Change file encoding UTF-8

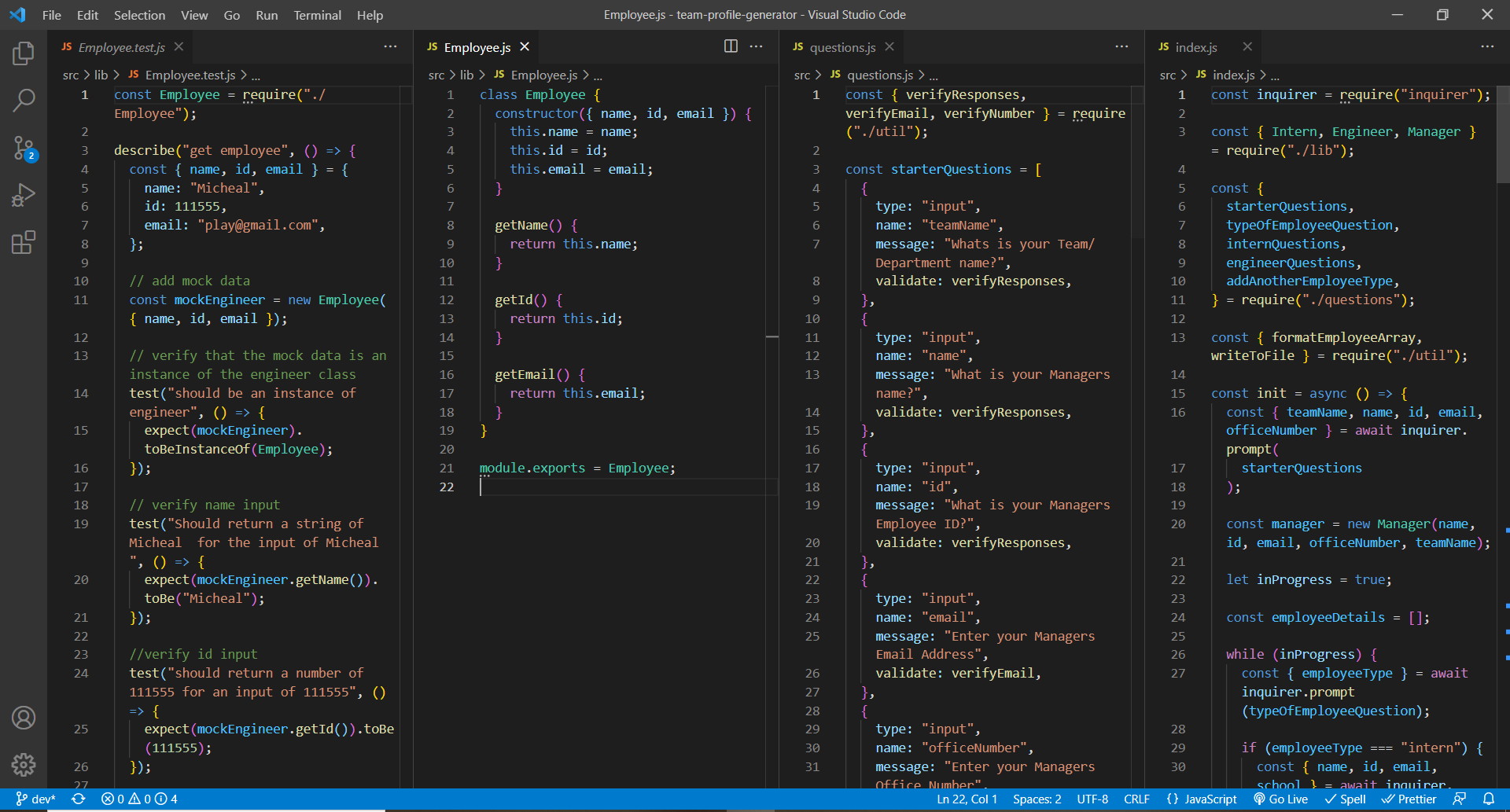[x=1092, y=799]
